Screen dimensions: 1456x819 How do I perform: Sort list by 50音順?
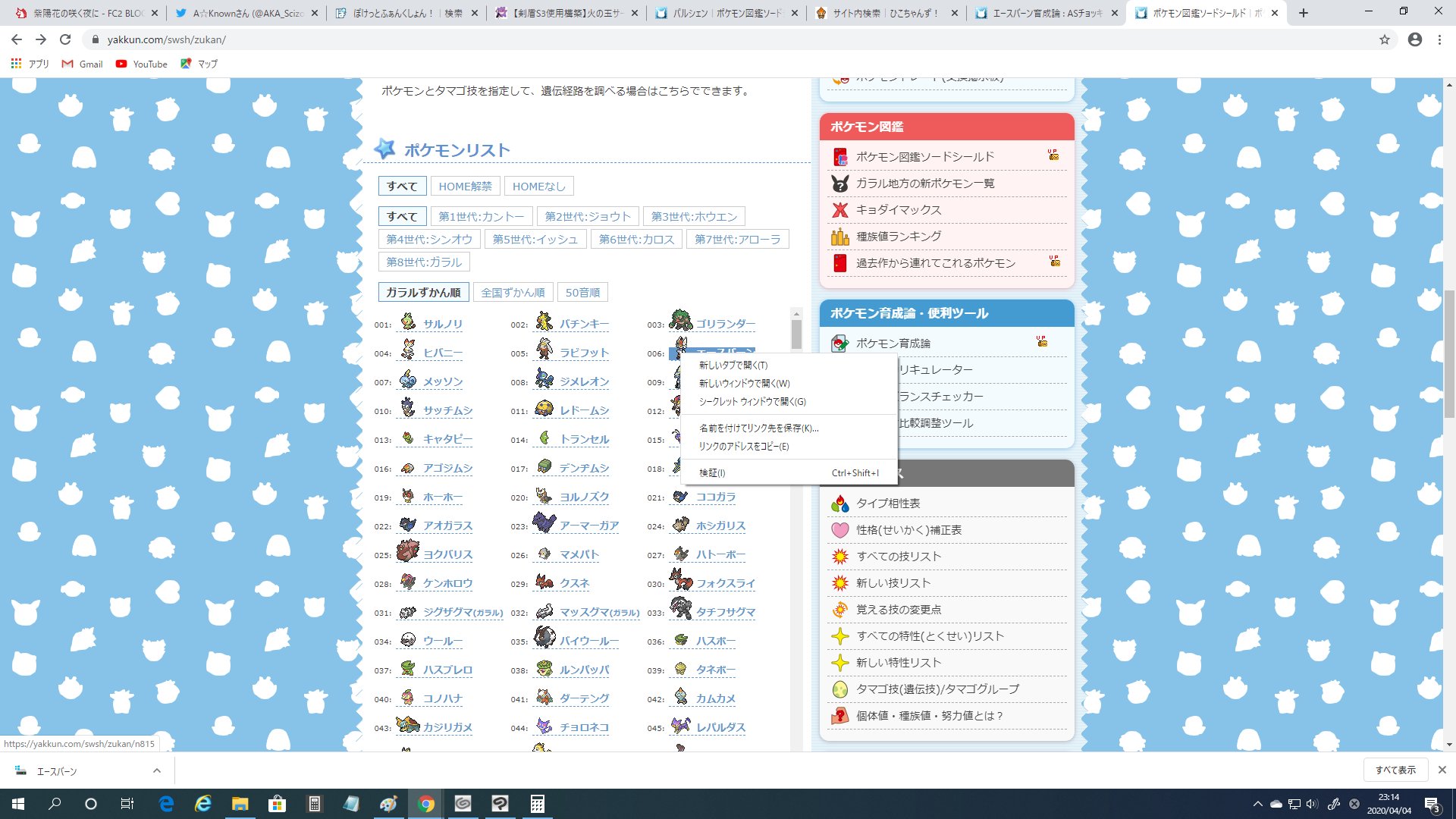click(x=582, y=293)
